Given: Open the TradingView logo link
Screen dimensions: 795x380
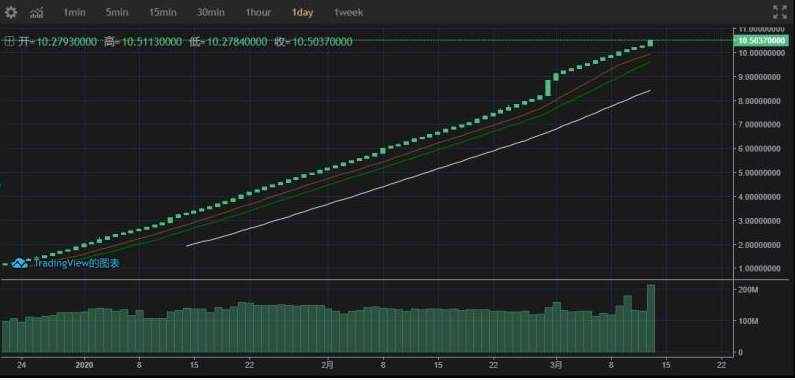Looking at the screenshot, I should coord(20,263).
